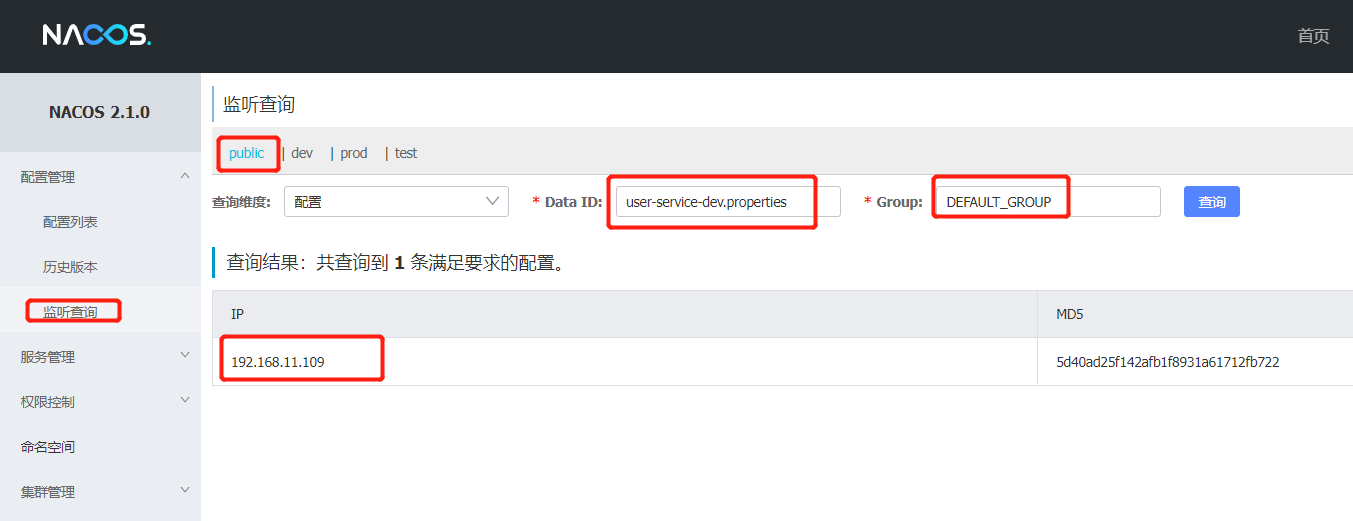Open 历史版本 in the sidebar
1353x521 pixels.
(70, 267)
